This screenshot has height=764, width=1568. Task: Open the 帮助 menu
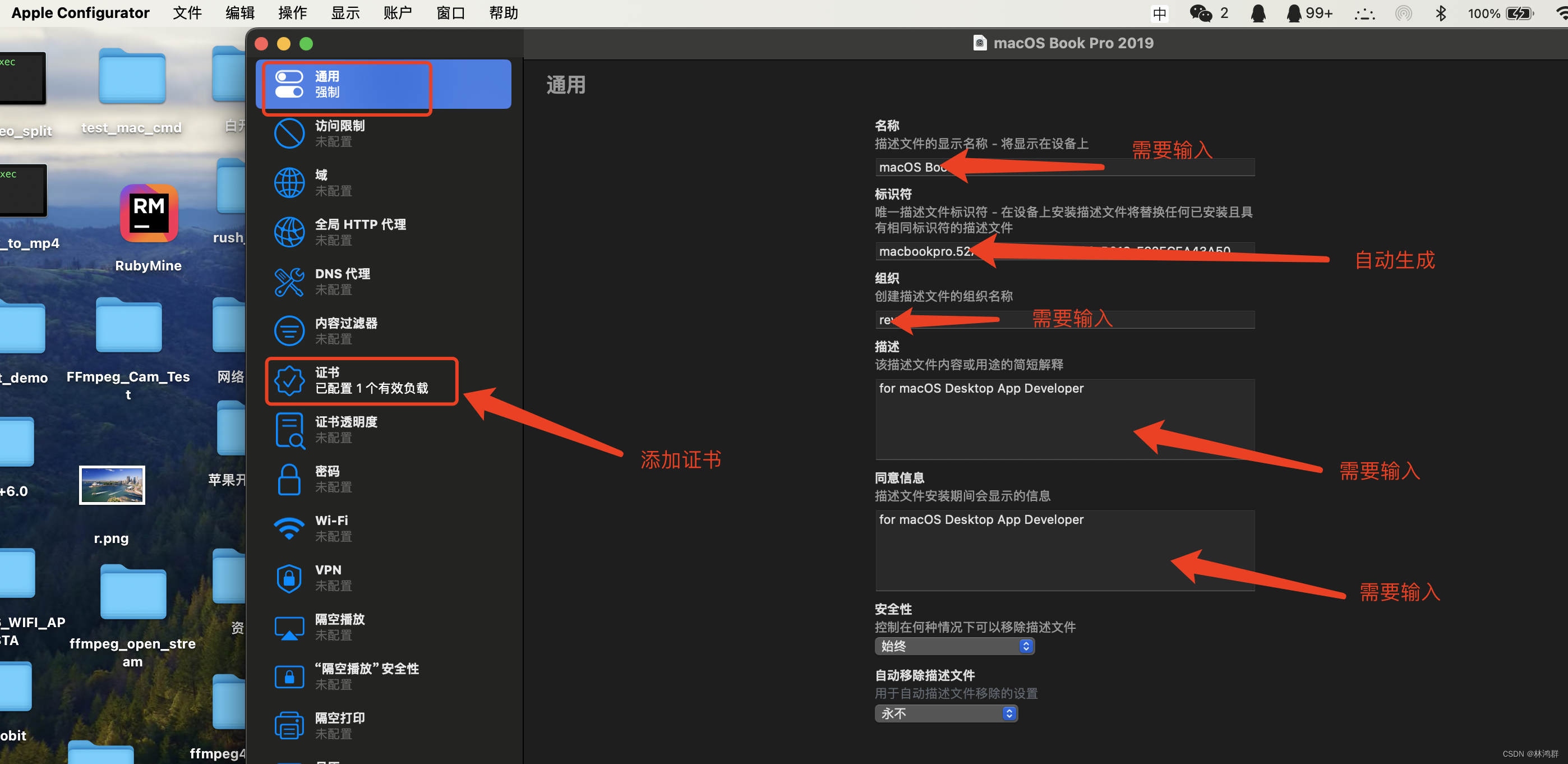coord(504,13)
